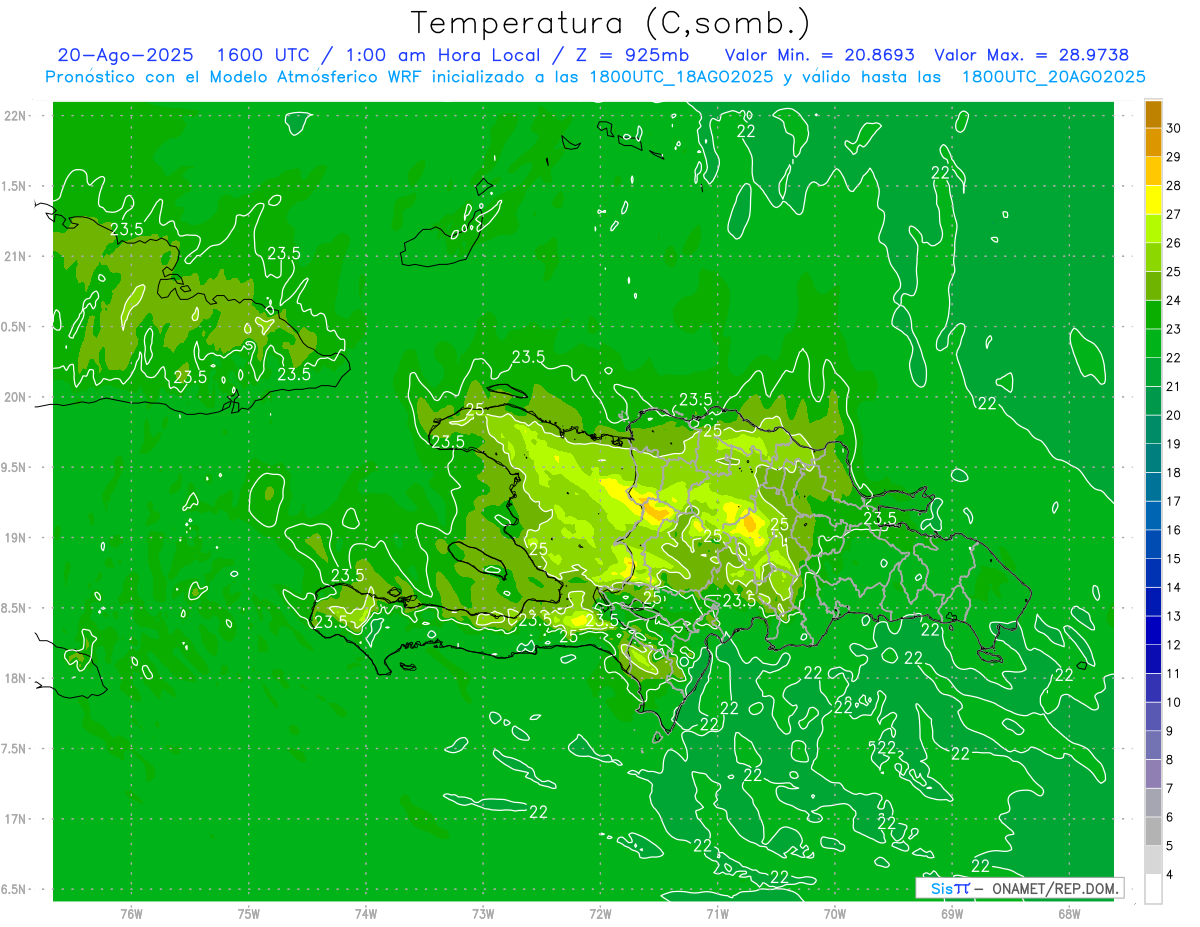Click the "1800UTC_20AGO2025" valid-until timestamp

[x=1053, y=77]
